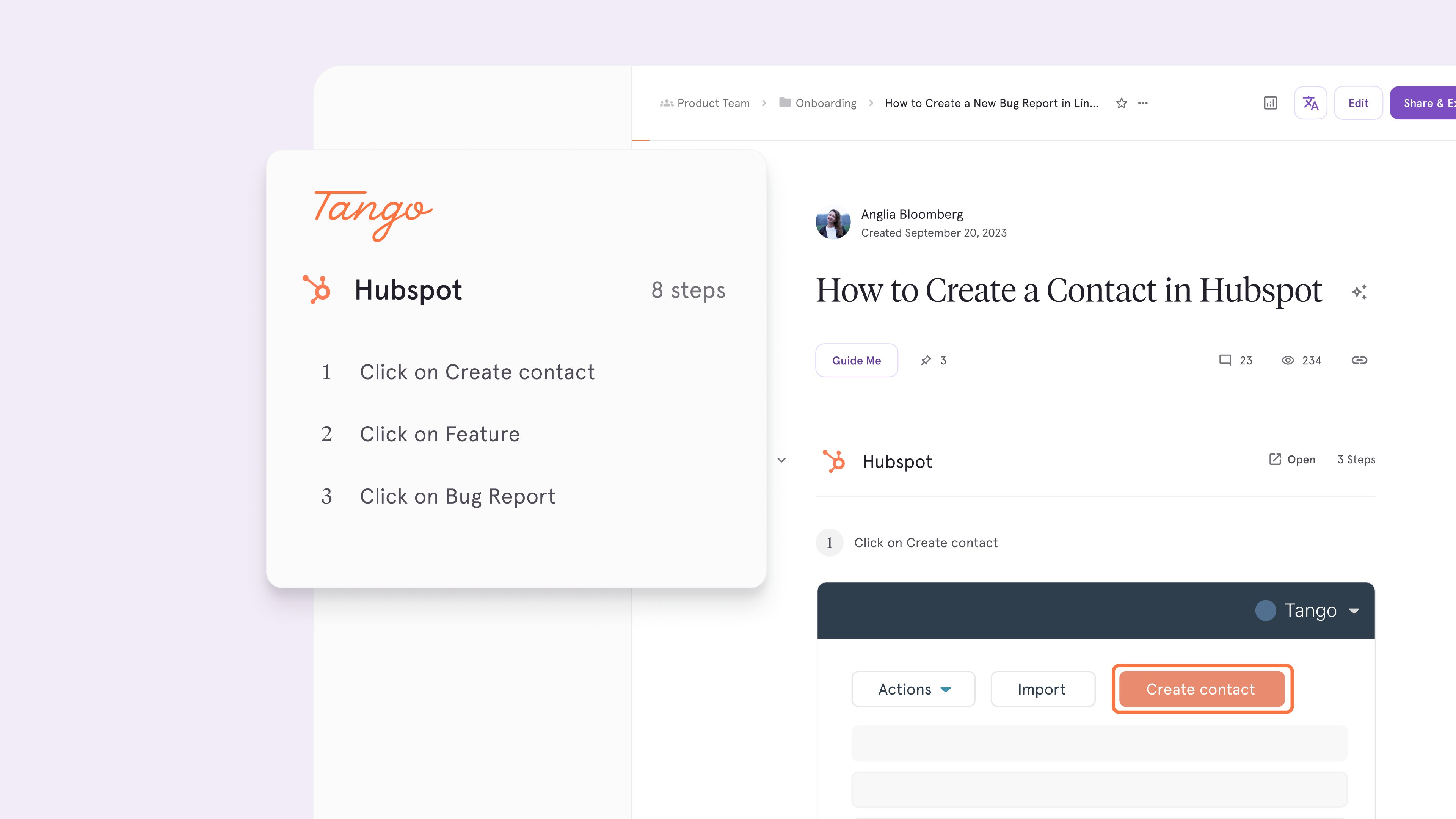Image resolution: width=1456 pixels, height=819 pixels.
Task: Click Anglia Bloomberg's avatar photo
Action: 833,223
